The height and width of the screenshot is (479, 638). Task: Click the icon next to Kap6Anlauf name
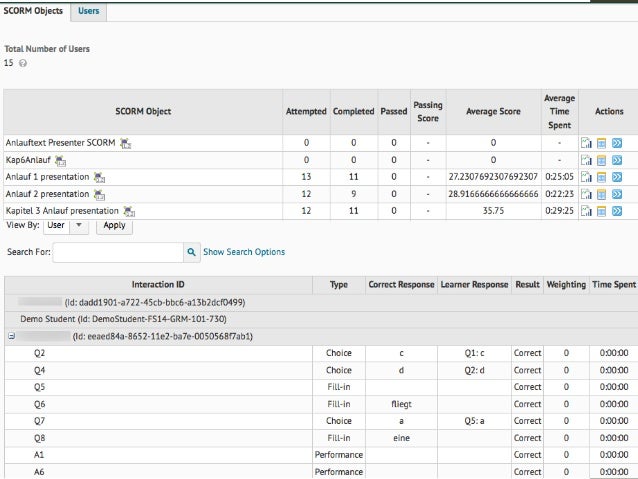click(61, 160)
